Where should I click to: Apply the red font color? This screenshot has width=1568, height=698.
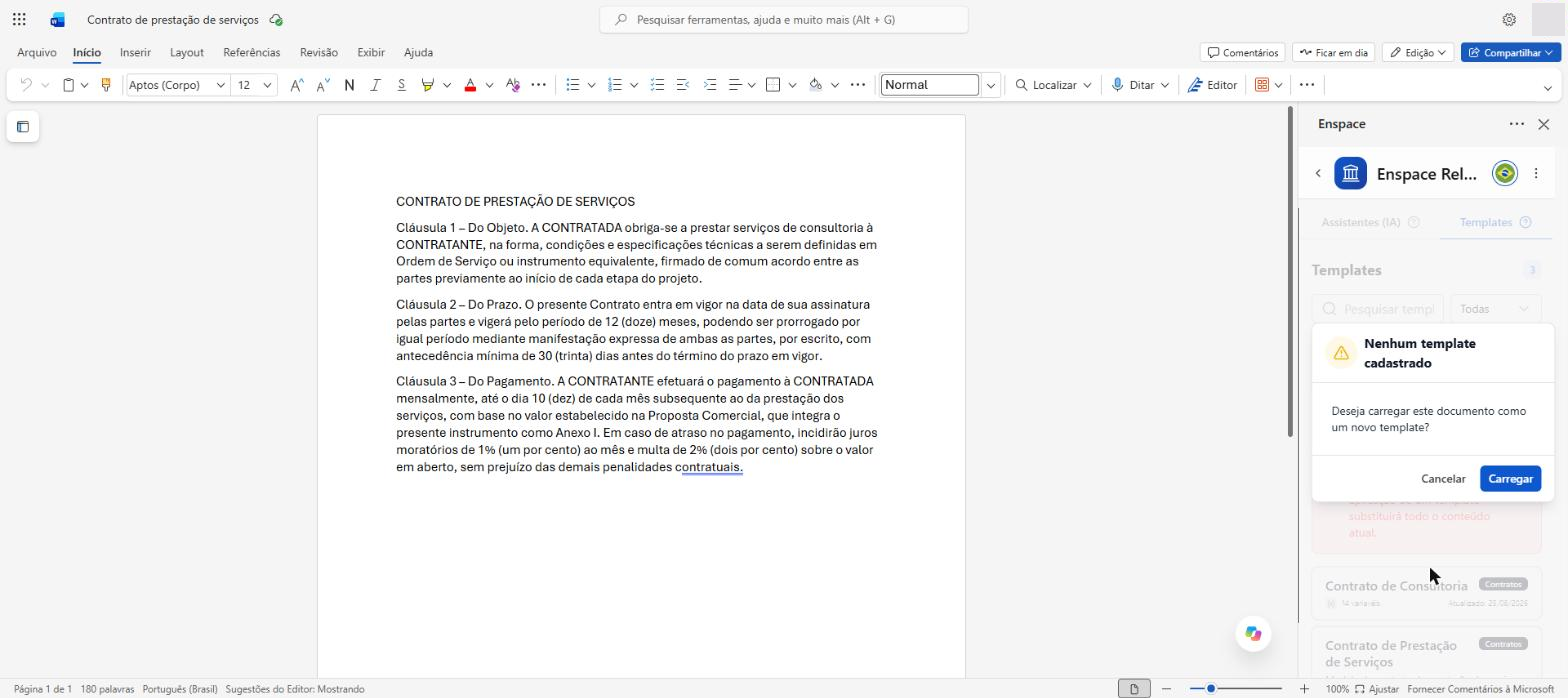tap(470, 85)
